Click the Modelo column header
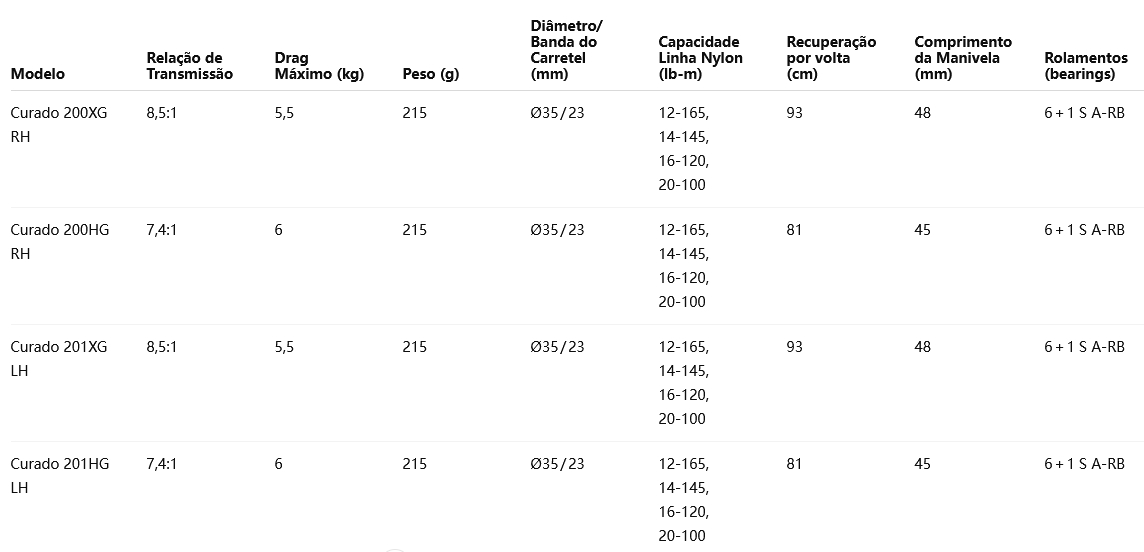This screenshot has width=1144, height=552. point(38,74)
